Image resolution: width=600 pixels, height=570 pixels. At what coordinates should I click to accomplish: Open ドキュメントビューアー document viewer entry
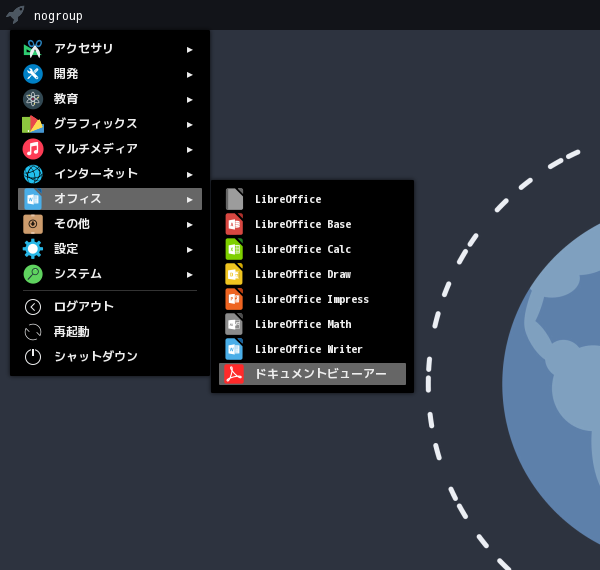click(312, 374)
